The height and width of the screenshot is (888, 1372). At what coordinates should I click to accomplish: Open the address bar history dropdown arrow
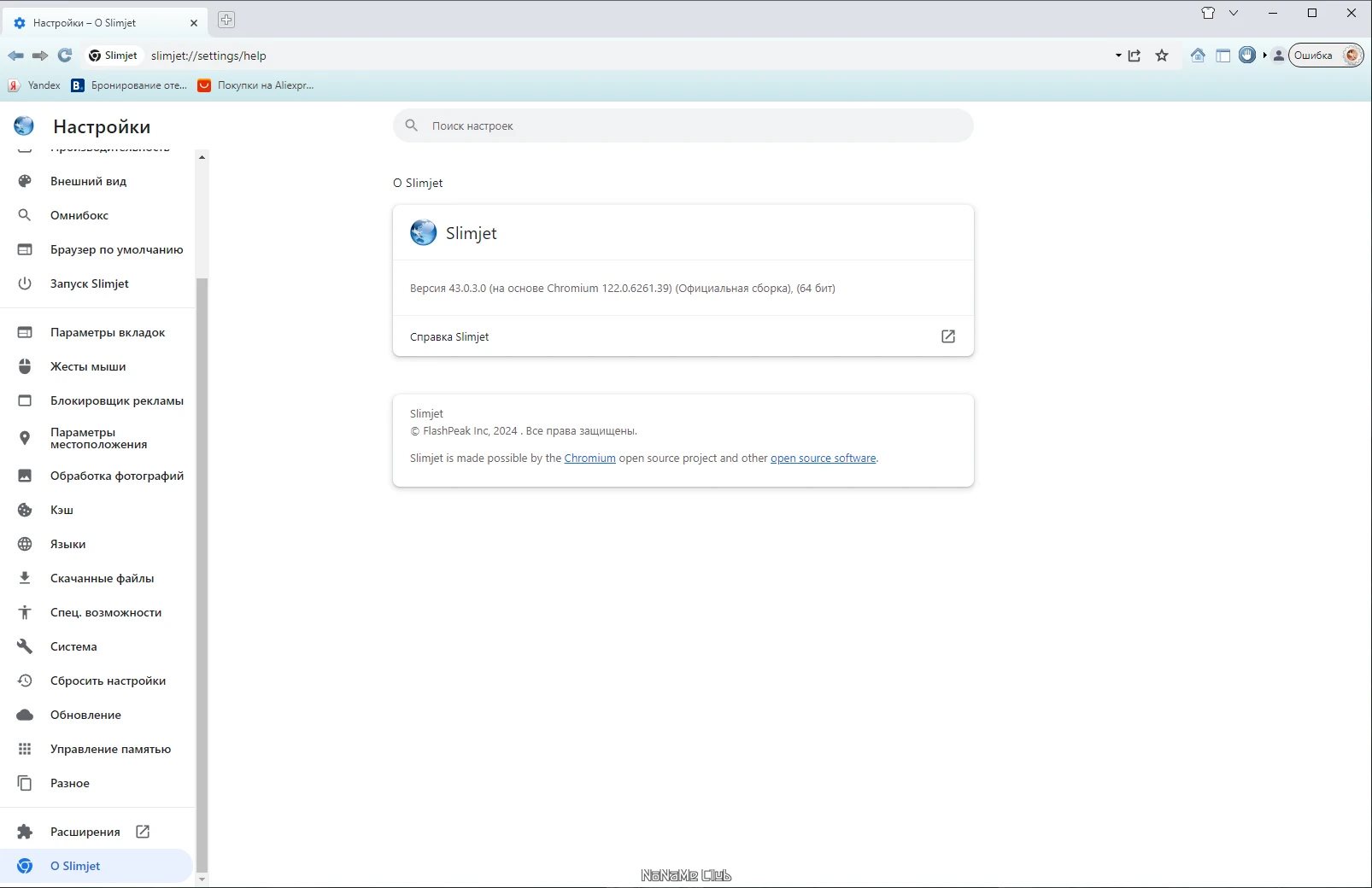coord(1118,55)
